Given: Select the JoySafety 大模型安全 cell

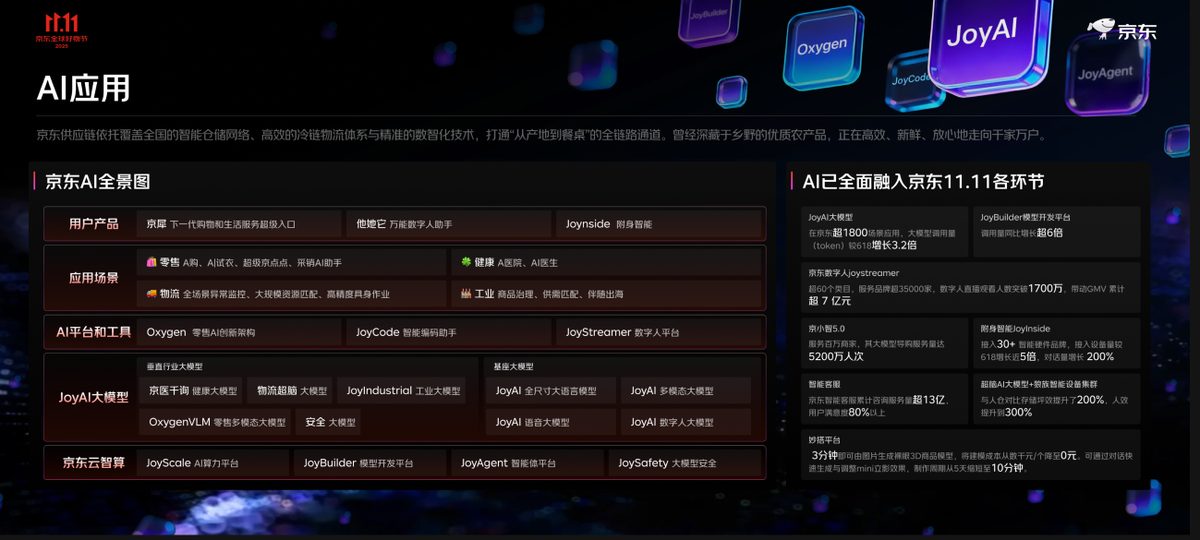Looking at the screenshot, I should click(685, 463).
